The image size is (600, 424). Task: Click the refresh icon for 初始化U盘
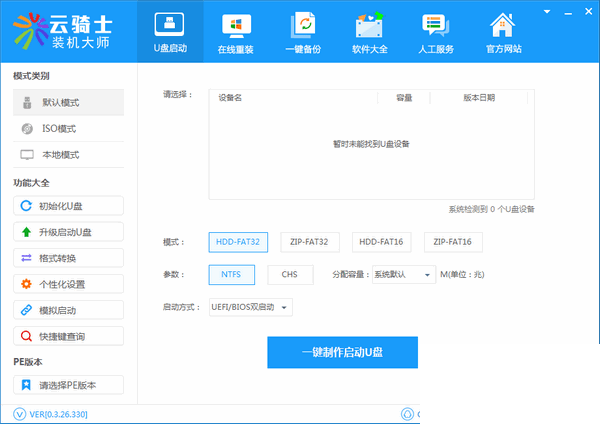point(26,206)
